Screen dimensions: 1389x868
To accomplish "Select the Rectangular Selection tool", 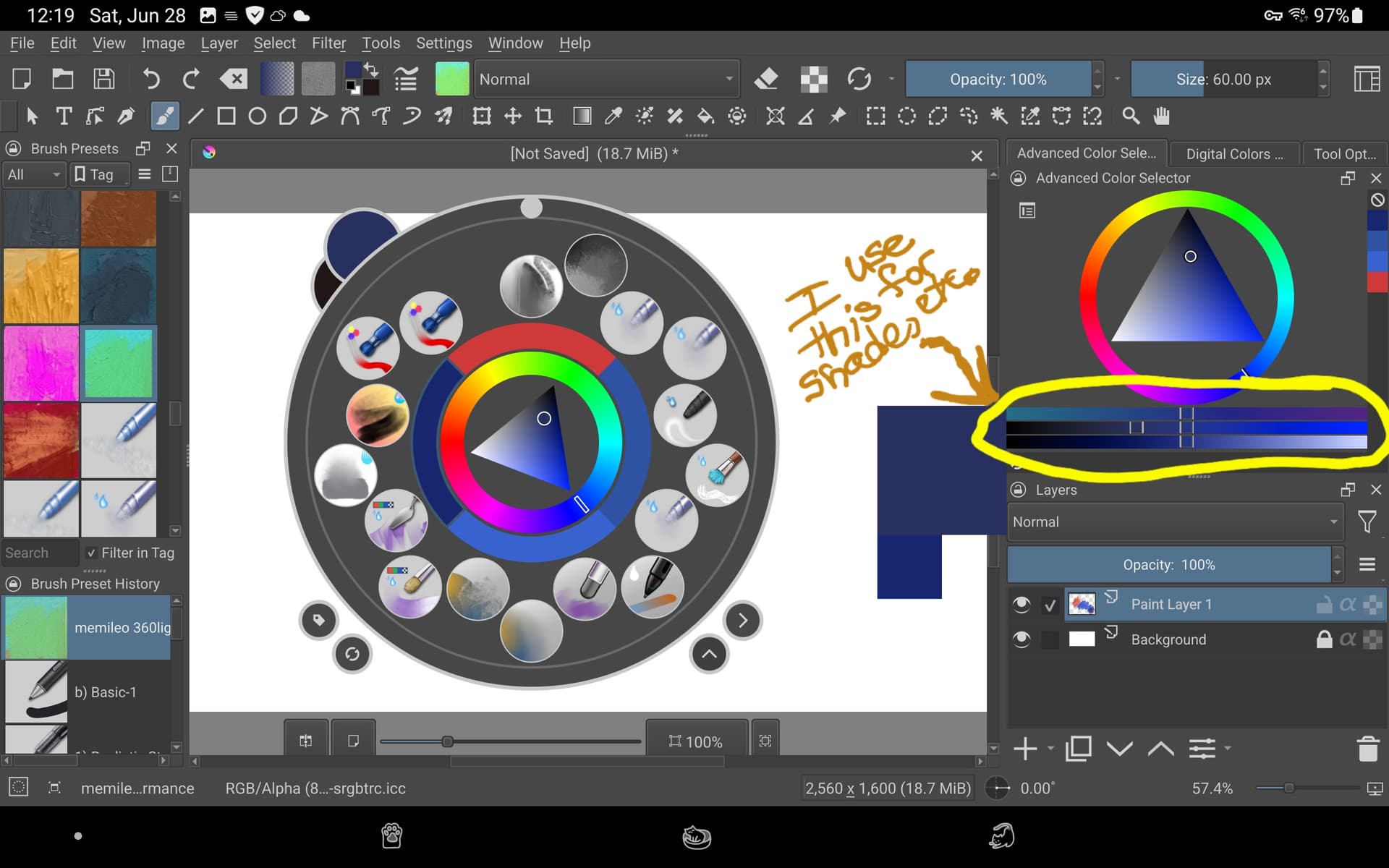I will point(876,116).
